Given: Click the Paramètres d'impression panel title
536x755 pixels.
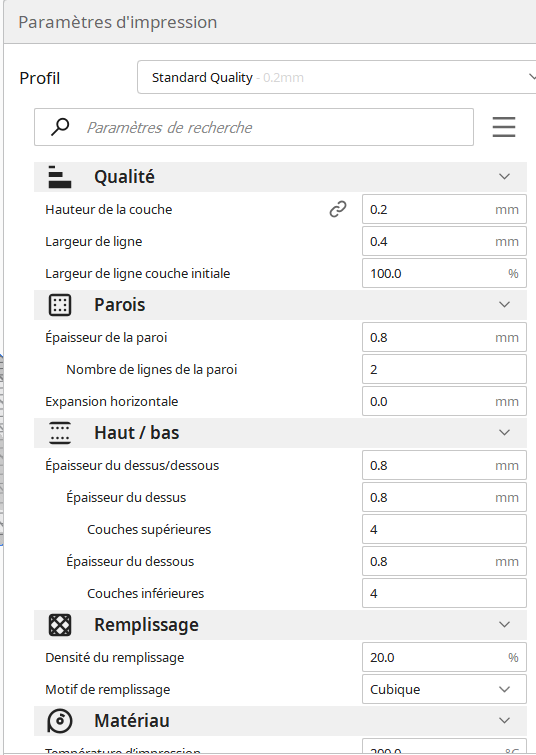Looking at the screenshot, I should (118, 22).
